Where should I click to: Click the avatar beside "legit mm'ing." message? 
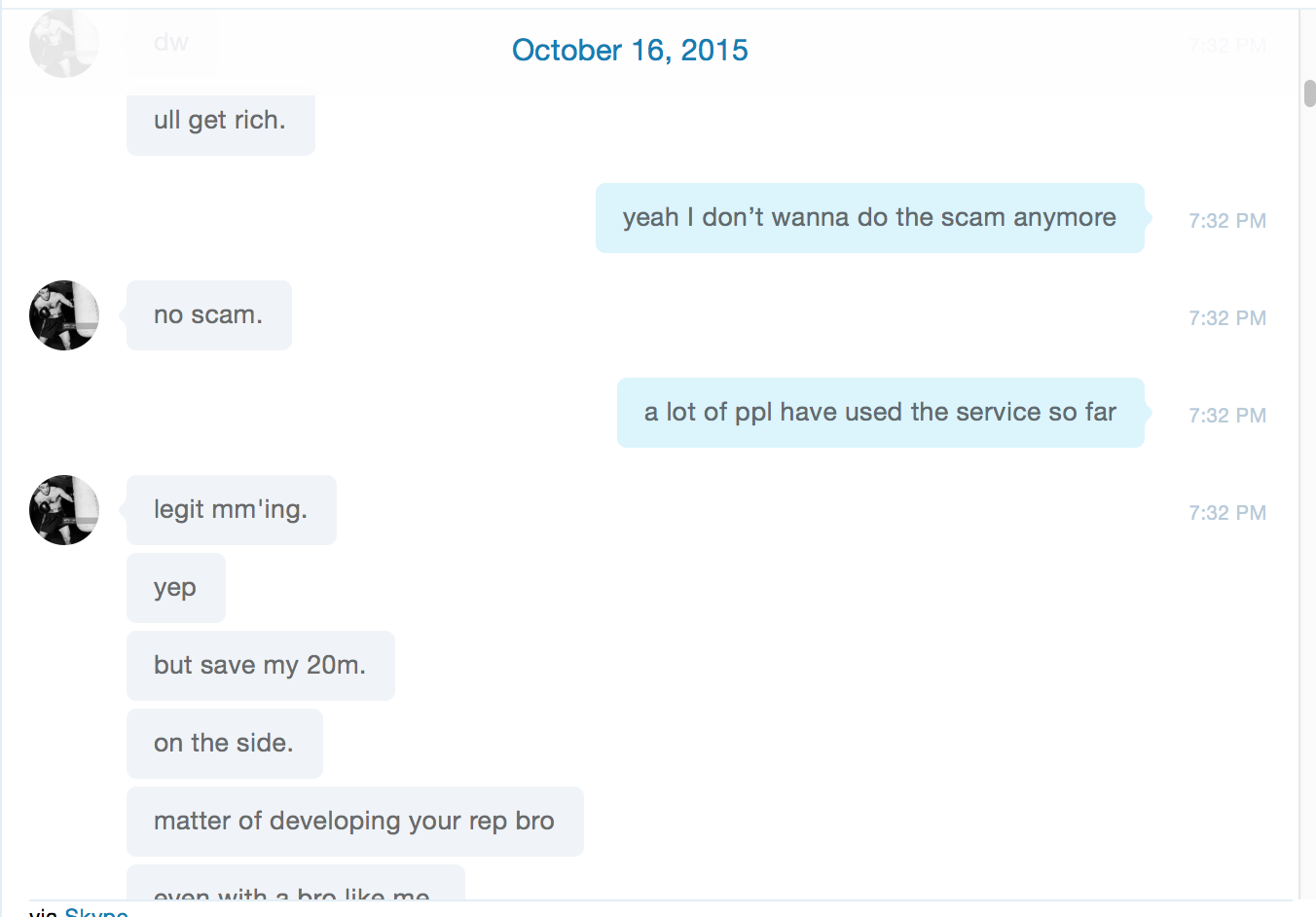click(x=64, y=510)
